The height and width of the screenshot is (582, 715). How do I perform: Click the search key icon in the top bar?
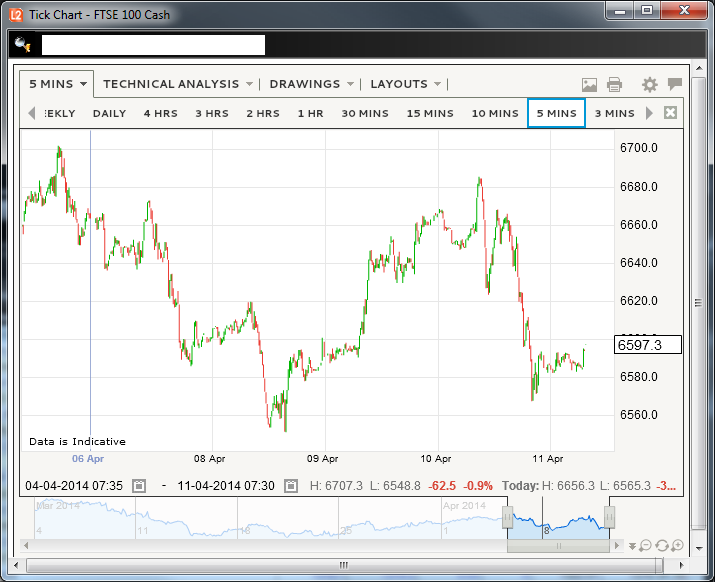coord(24,45)
